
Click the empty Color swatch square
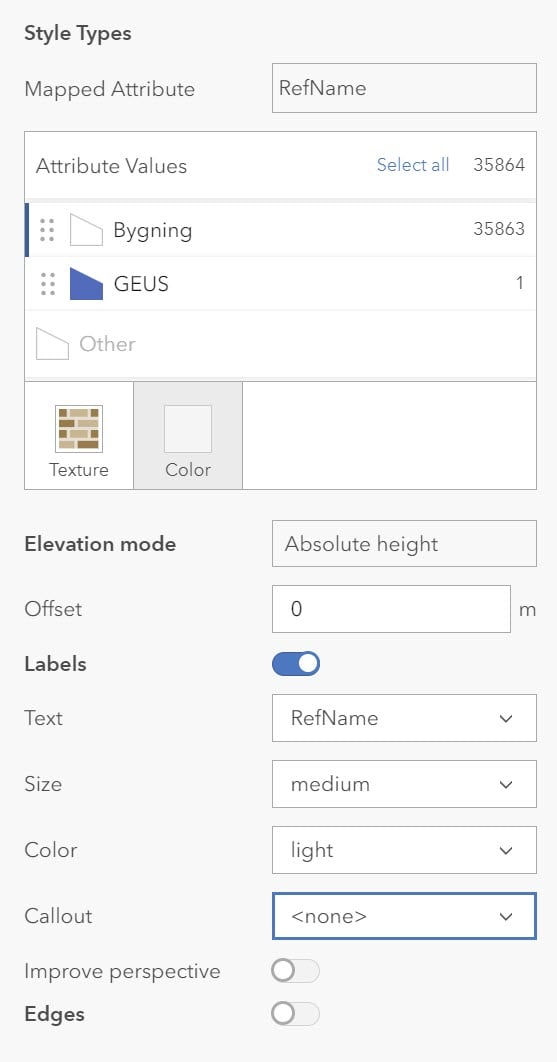(x=188, y=429)
